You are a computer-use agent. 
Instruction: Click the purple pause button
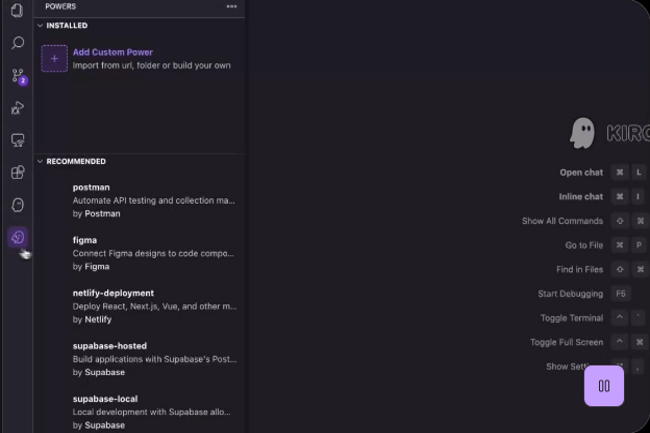pos(604,386)
